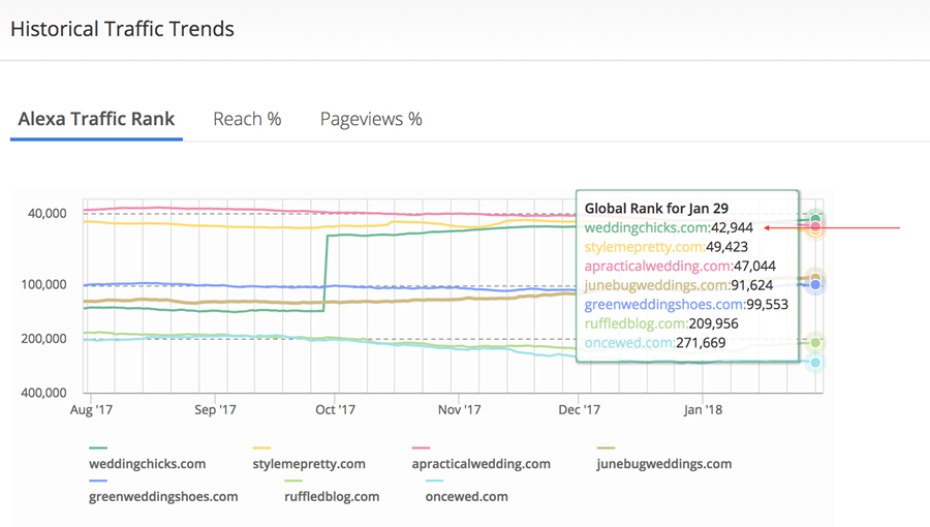Screen dimensions: 930x527
Task: Click apracticalwedding.com:47,044 in tooltip
Action: [680, 266]
